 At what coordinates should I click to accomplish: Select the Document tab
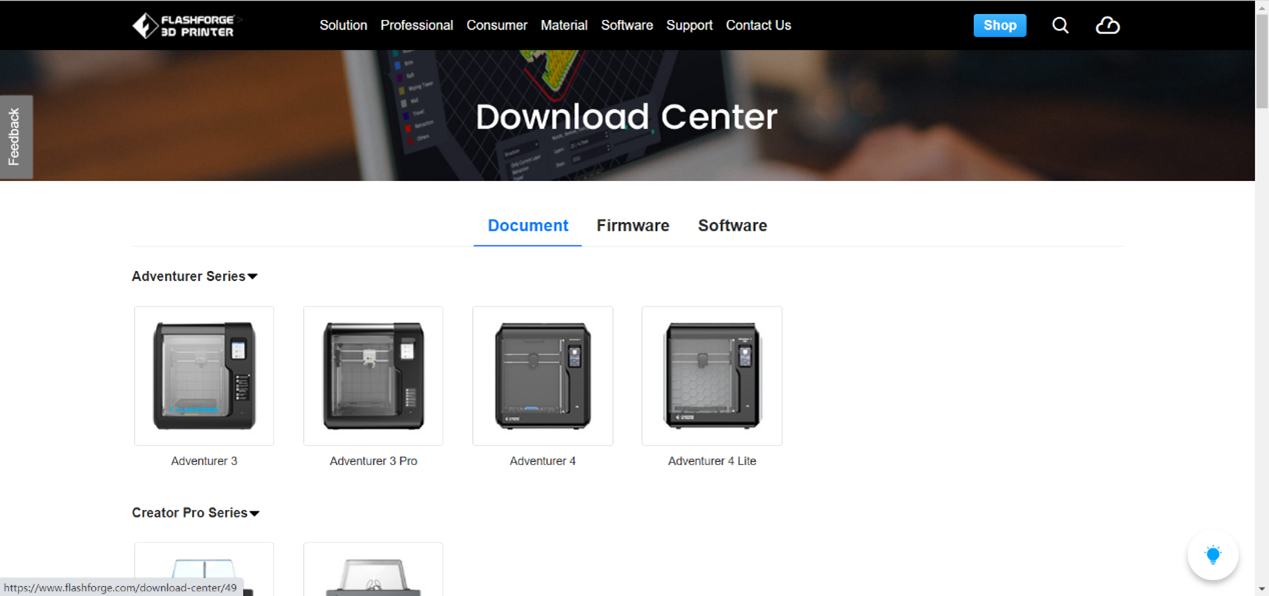click(x=528, y=226)
